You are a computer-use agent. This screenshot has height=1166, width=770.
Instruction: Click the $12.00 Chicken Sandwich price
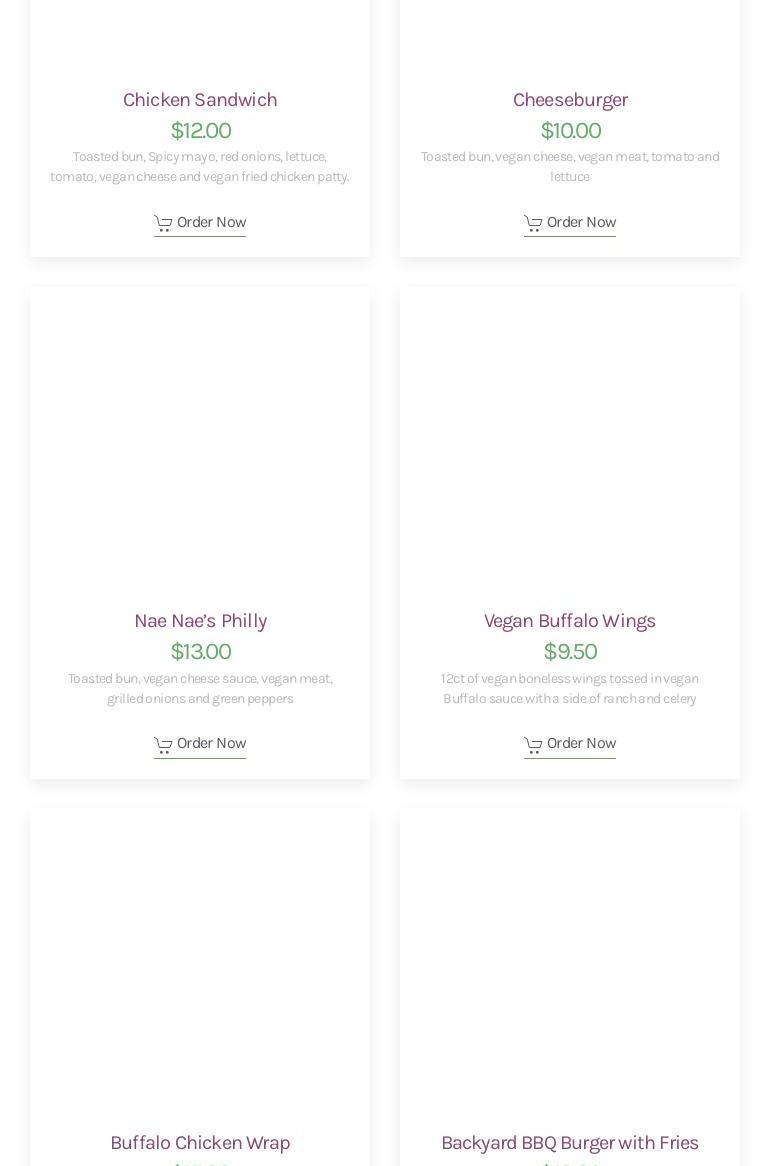[x=201, y=131]
